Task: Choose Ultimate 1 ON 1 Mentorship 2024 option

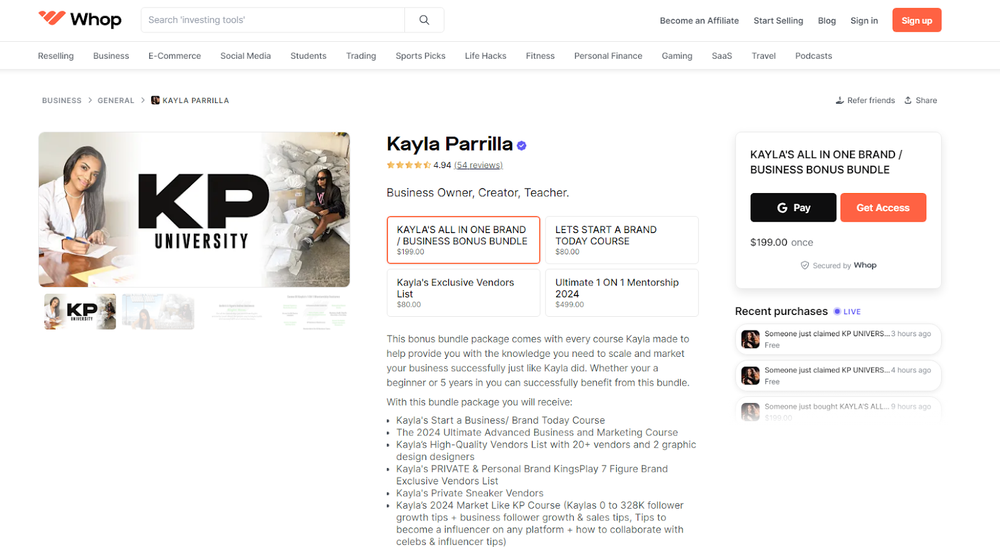Action: 621,293
